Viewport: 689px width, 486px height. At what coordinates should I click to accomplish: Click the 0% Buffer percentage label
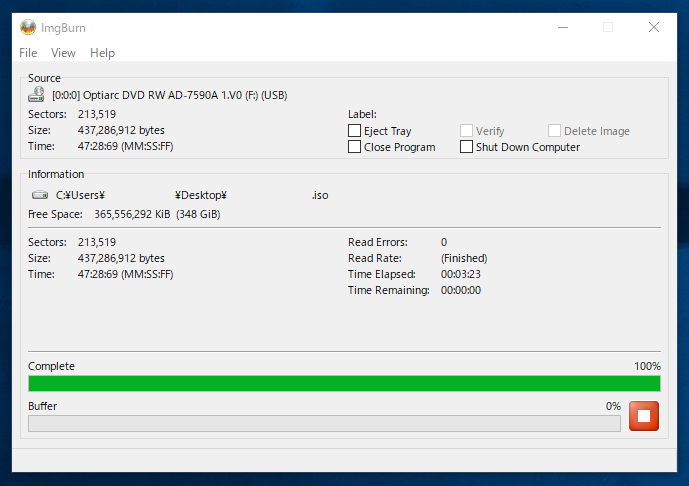point(613,406)
